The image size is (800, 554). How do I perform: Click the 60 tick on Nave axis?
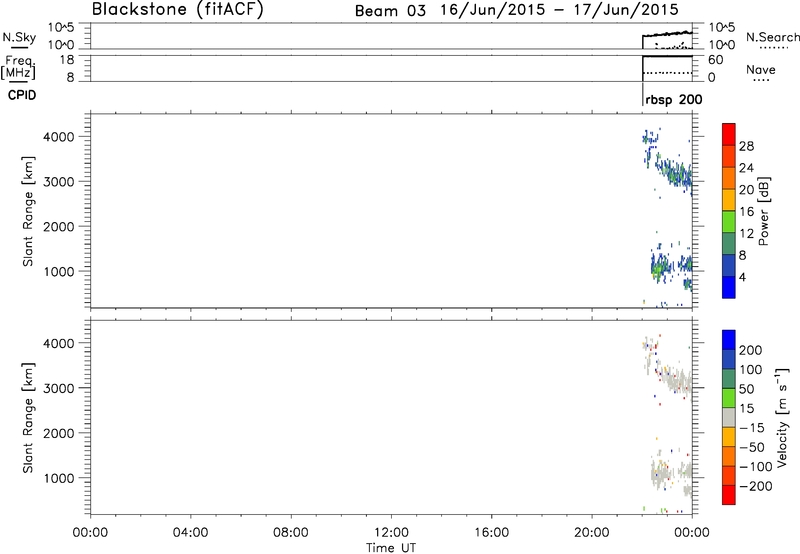[715, 60]
